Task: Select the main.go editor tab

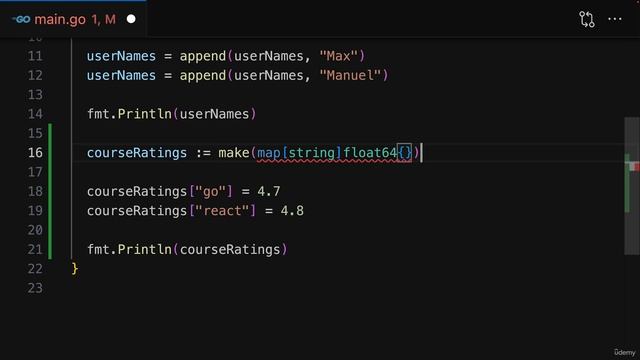Action: point(73,19)
